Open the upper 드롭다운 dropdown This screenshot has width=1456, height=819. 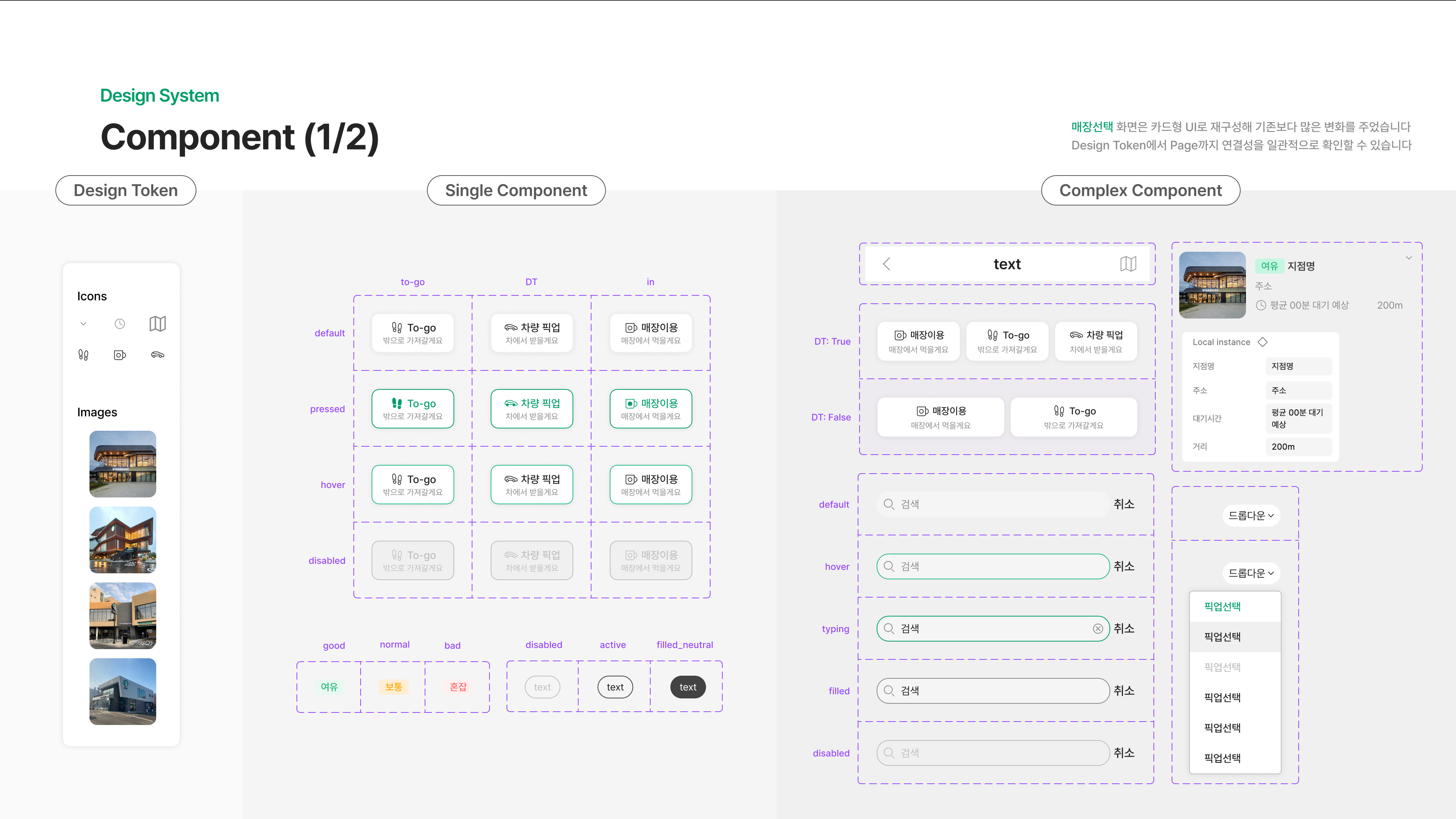pos(1251,516)
